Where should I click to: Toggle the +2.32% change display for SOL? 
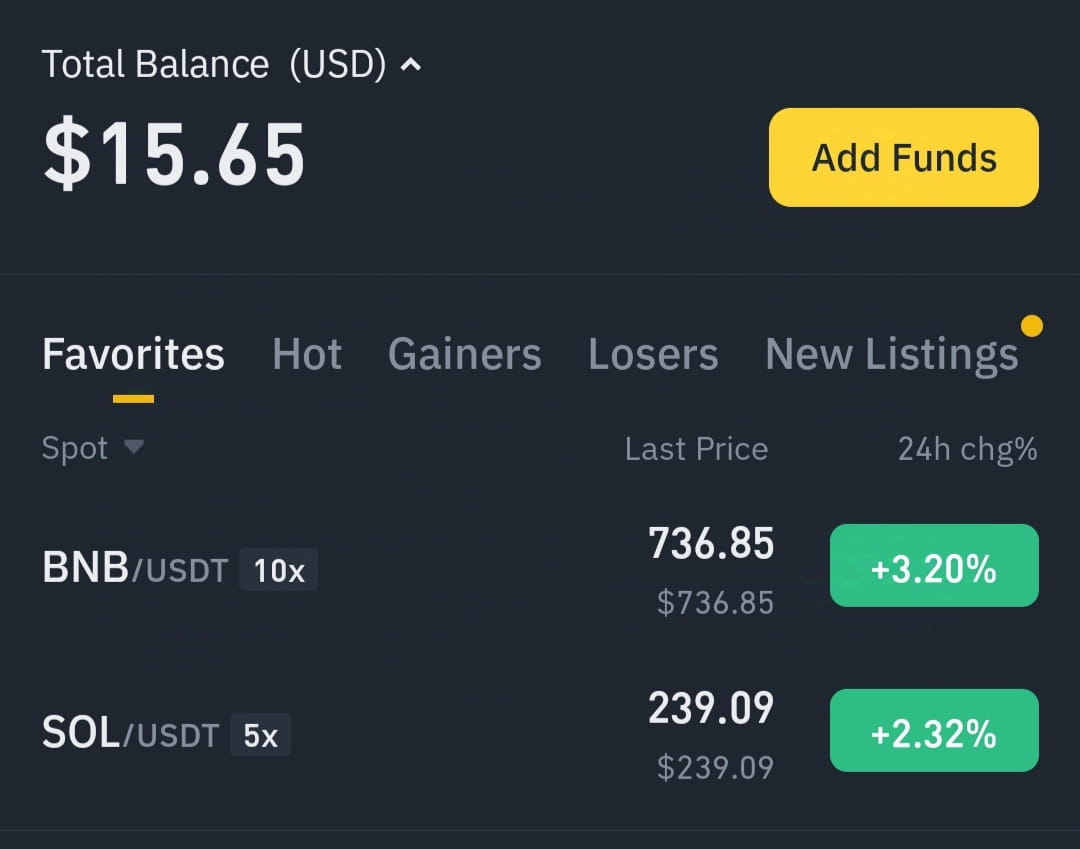(934, 731)
